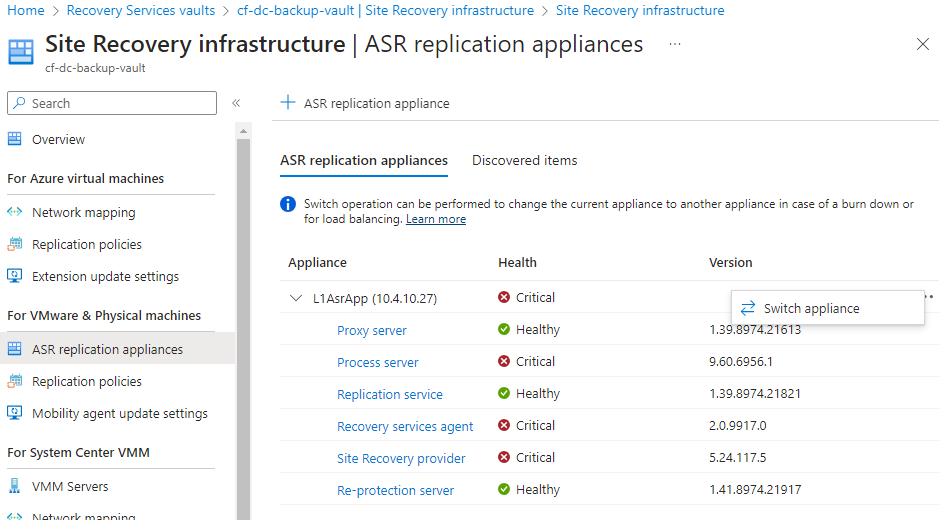
Task: Click version value 5.24.117.5
Action: coord(738,457)
